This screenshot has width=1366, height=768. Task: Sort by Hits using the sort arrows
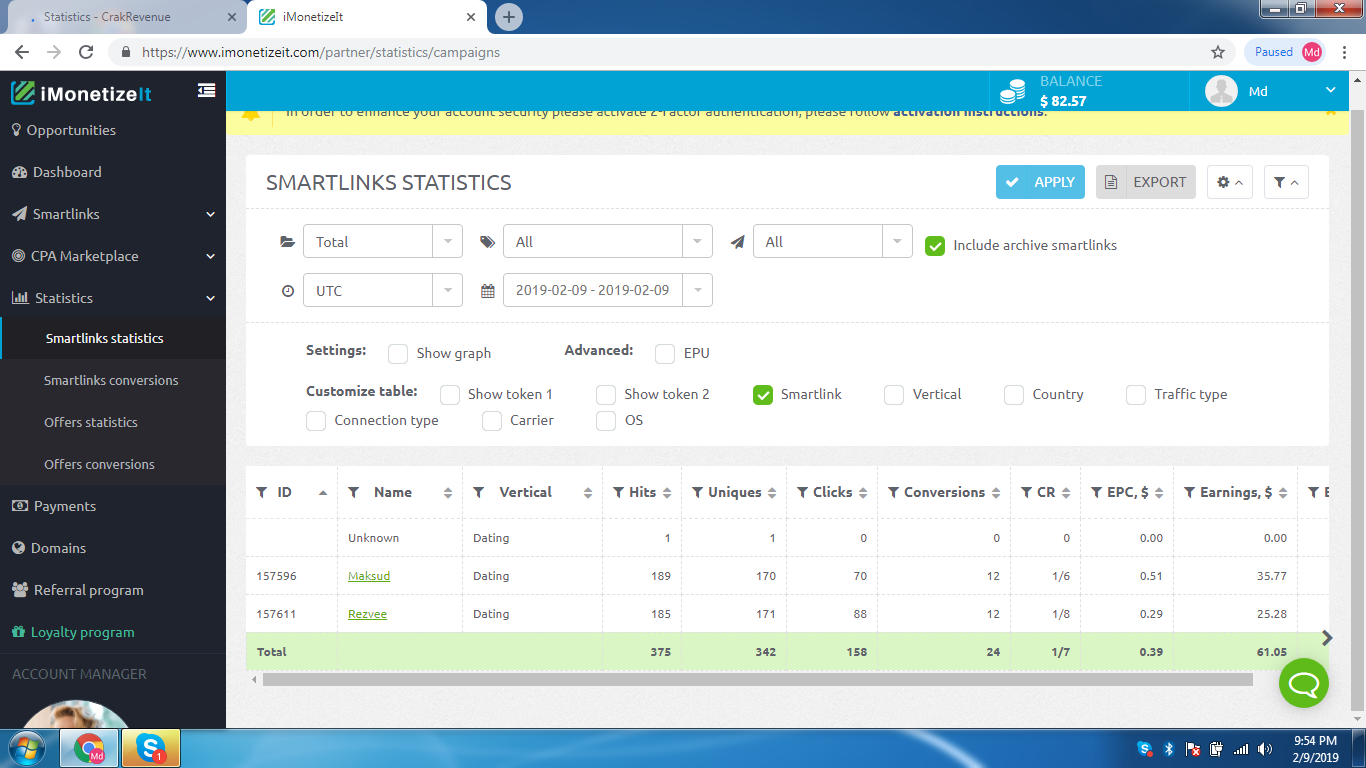click(x=667, y=493)
